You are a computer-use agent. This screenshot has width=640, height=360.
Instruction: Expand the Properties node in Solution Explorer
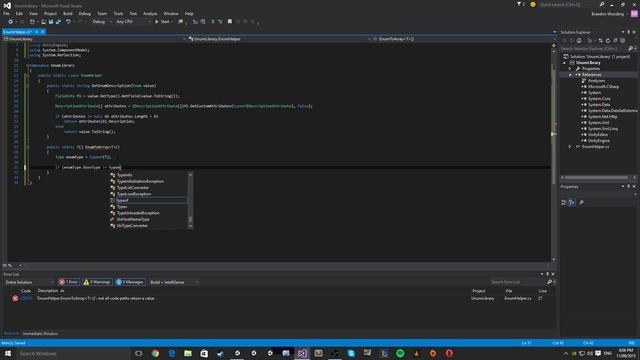coord(570,69)
